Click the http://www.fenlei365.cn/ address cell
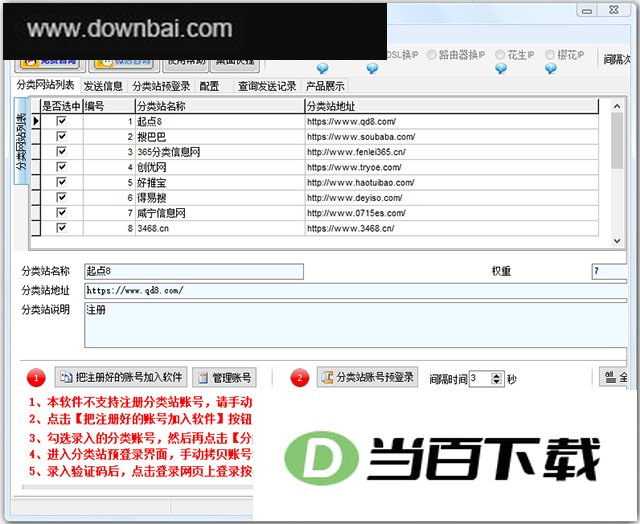The image size is (640, 524). pyautogui.click(x=452, y=152)
